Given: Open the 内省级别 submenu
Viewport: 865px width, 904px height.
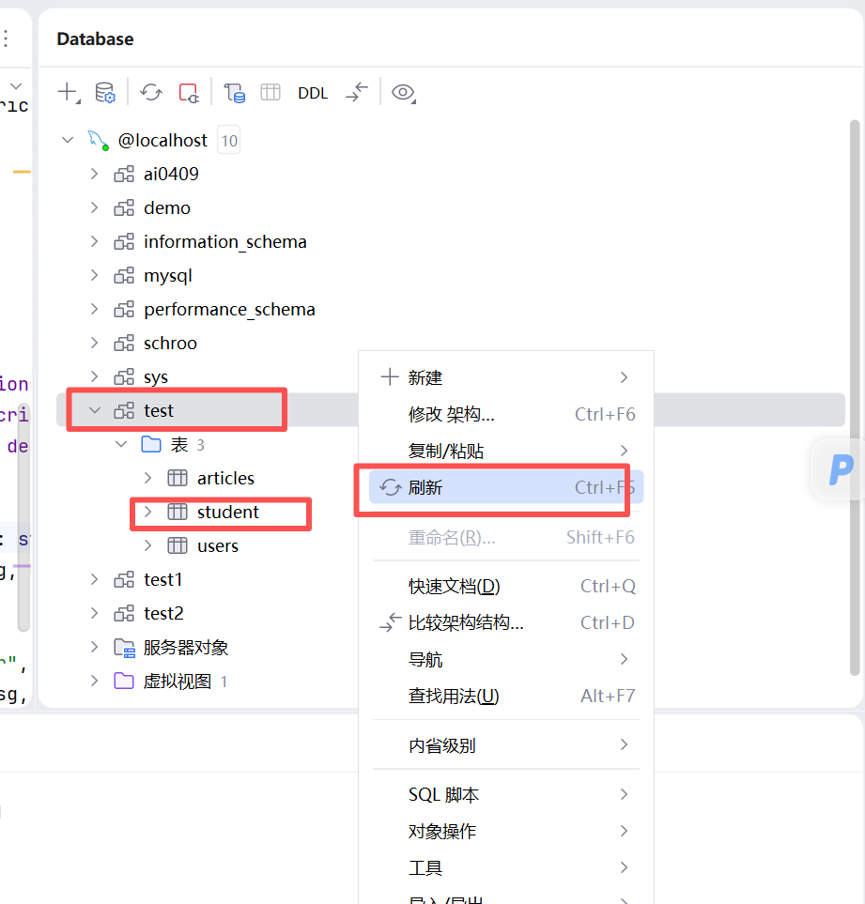Looking at the screenshot, I should [506, 745].
